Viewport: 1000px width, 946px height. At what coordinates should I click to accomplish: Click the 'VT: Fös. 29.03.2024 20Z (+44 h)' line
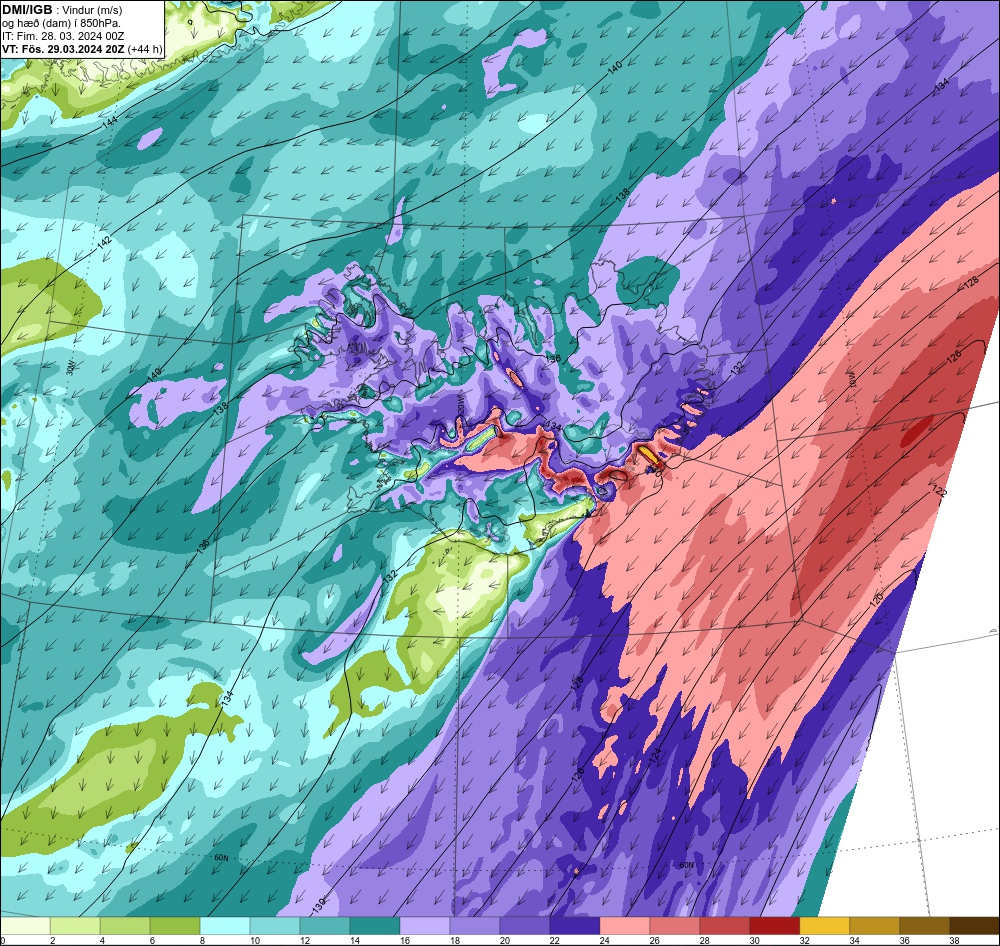click(82, 49)
